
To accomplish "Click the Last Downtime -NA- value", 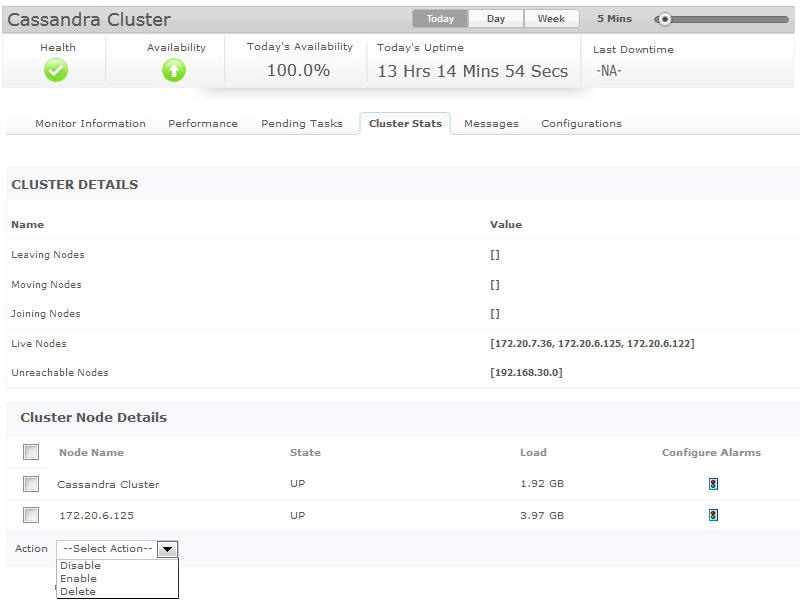I will [x=609, y=71].
